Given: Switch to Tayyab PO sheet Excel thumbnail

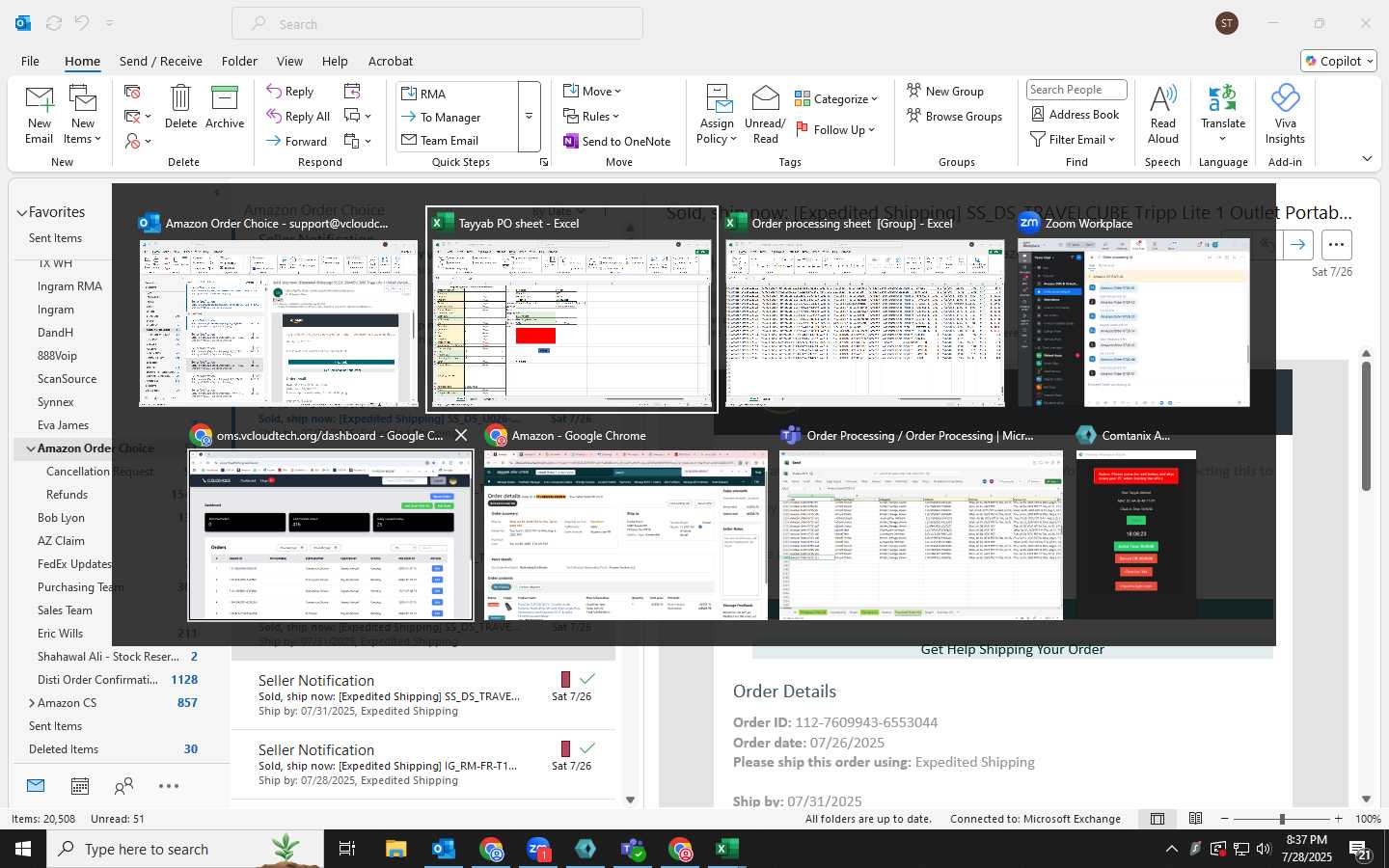Looking at the screenshot, I should [571, 309].
